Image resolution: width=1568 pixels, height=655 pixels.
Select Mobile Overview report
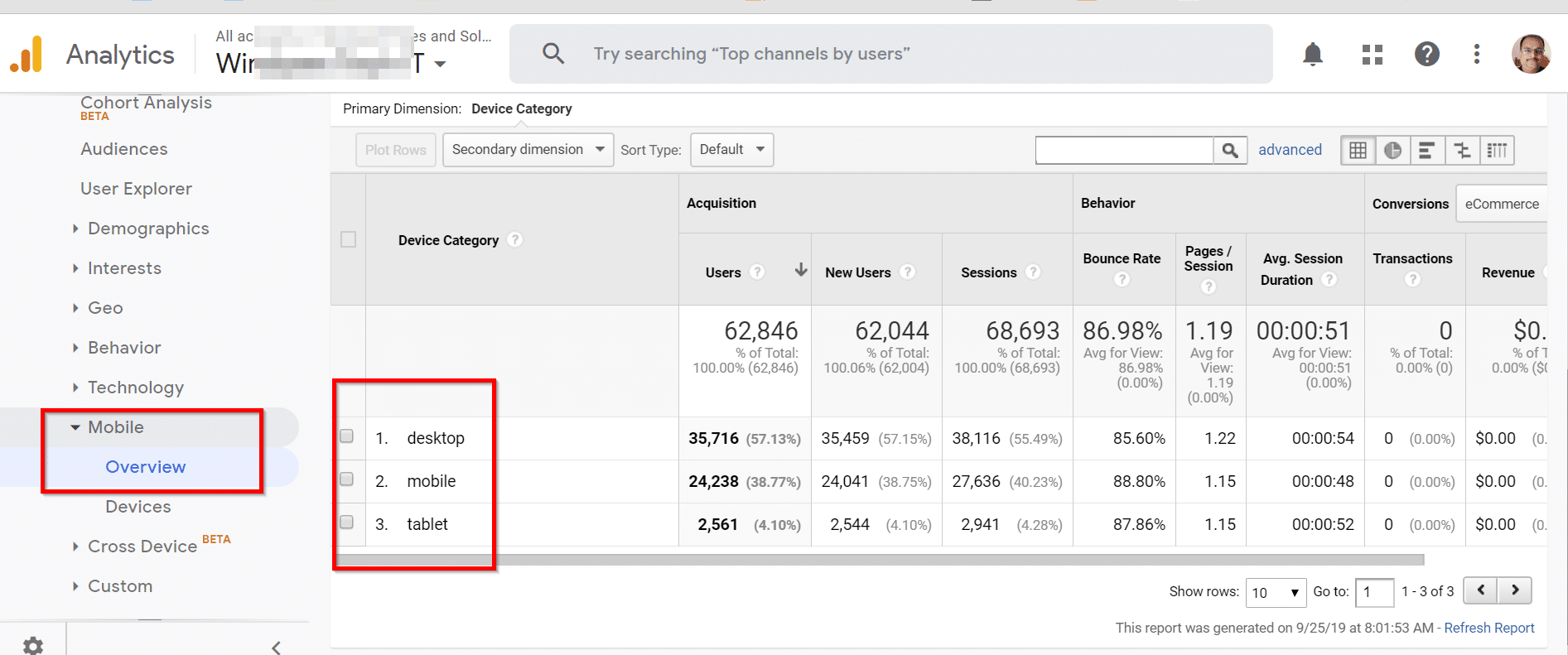coord(146,467)
